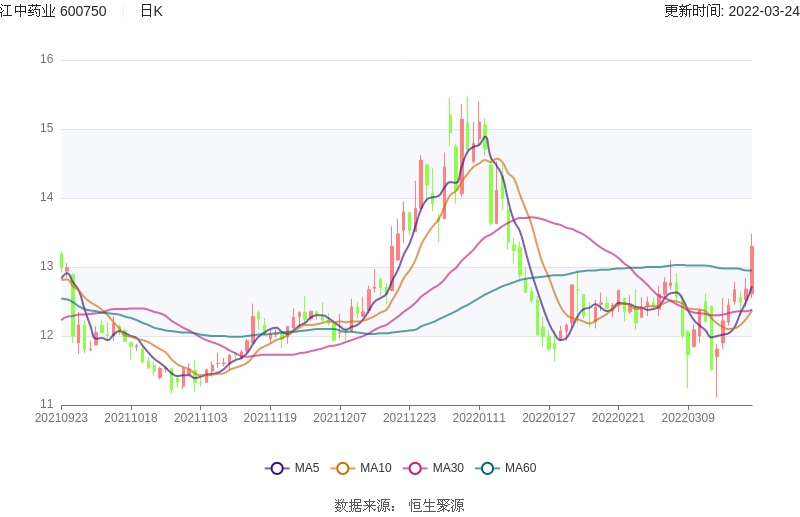
Task: Click y-axis price label 16
Action: point(46,59)
